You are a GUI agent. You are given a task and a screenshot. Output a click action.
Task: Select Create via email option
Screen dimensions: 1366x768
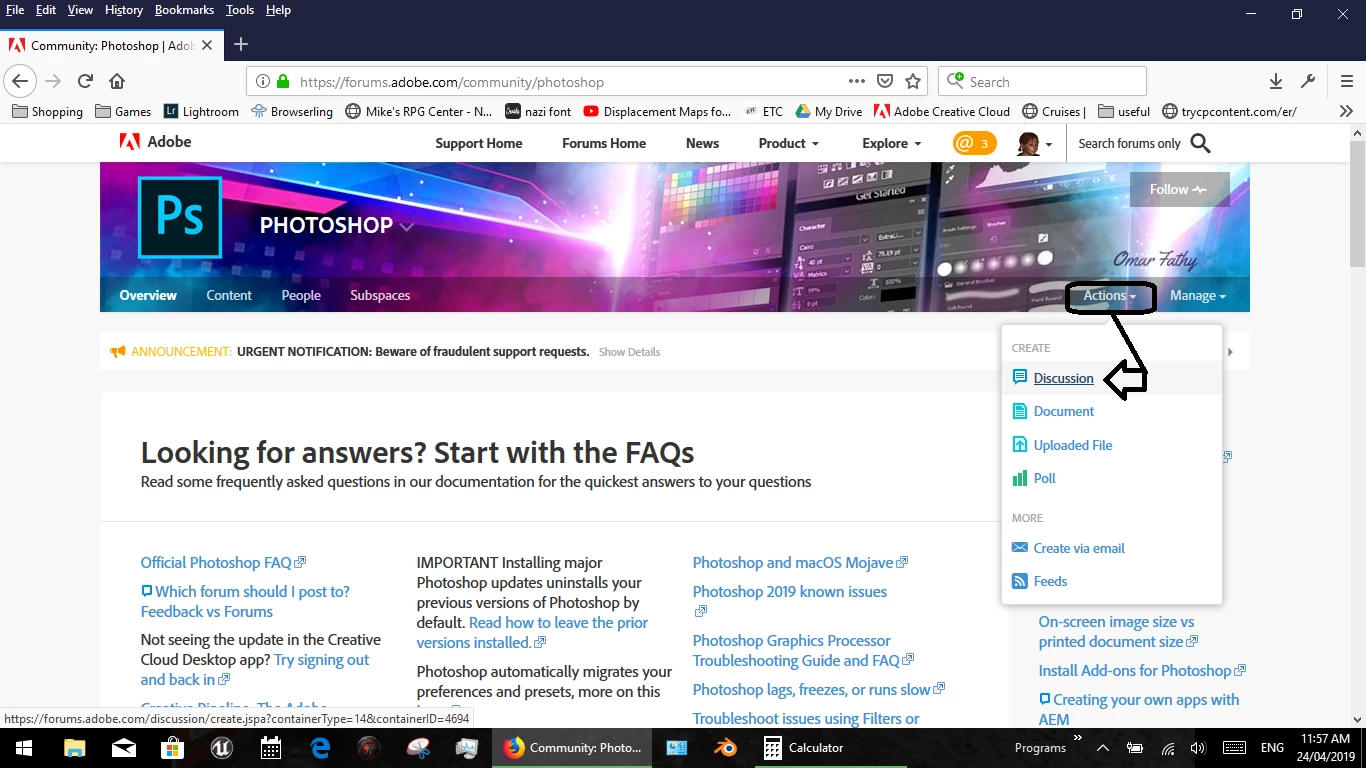point(1079,548)
